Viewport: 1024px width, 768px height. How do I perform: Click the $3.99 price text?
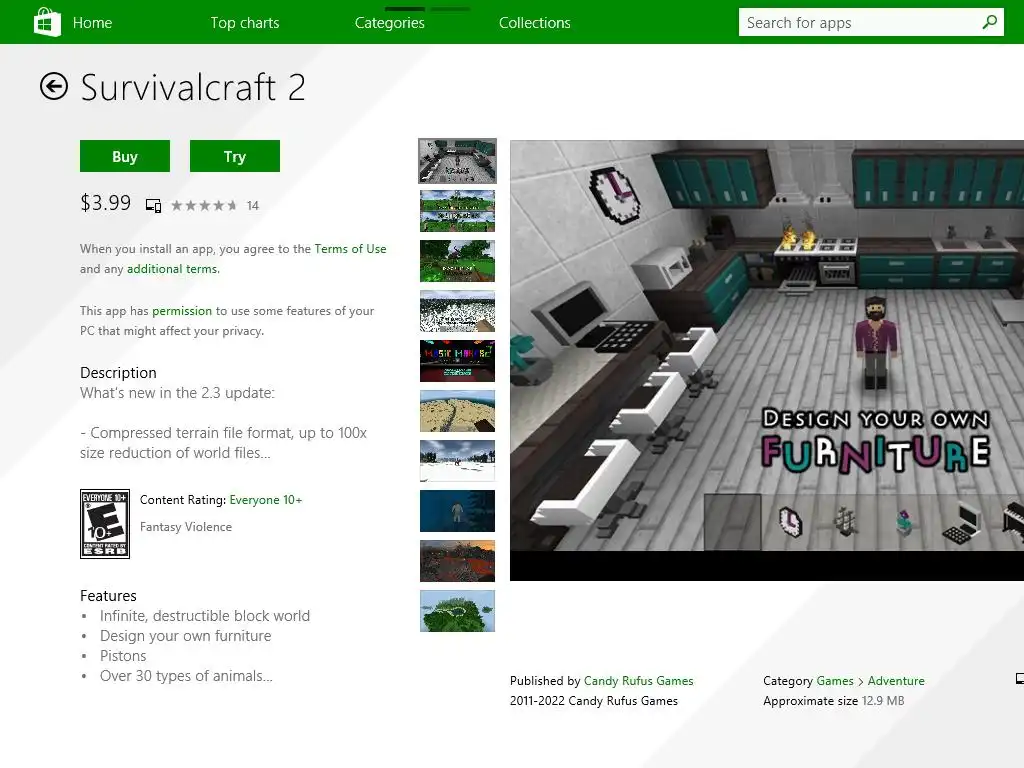tap(105, 203)
